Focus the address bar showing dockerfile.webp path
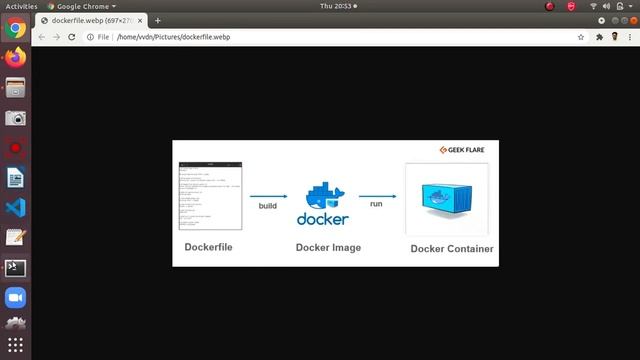This screenshot has height=360, width=640. 335,37
